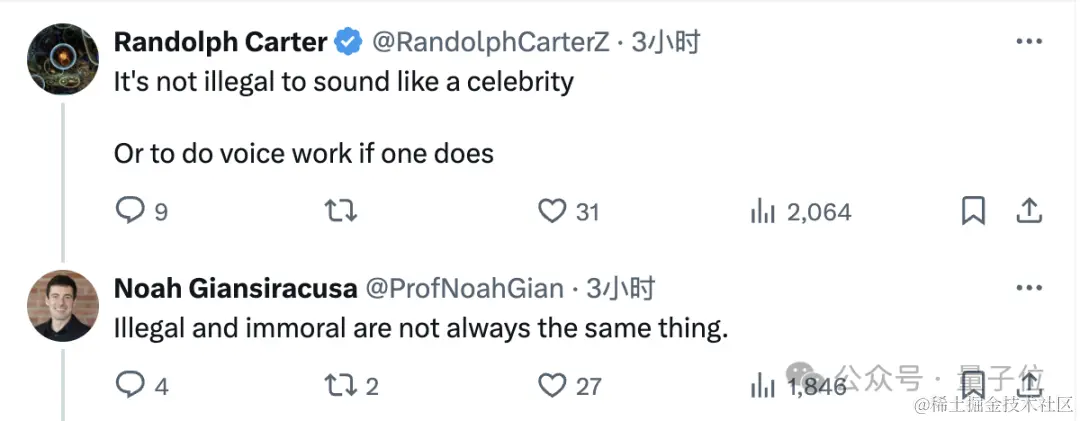
Task: Click Randolph Carter's verified badge
Action: point(348,42)
